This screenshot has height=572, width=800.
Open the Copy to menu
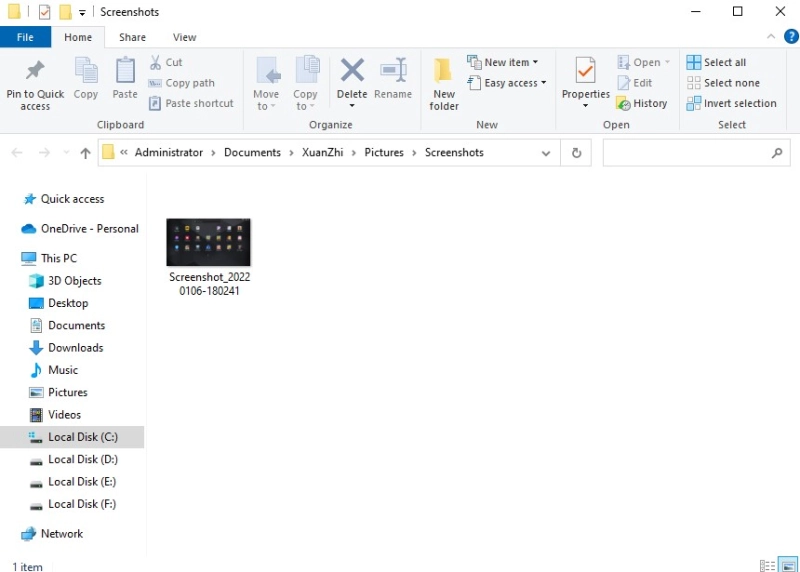click(306, 84)
